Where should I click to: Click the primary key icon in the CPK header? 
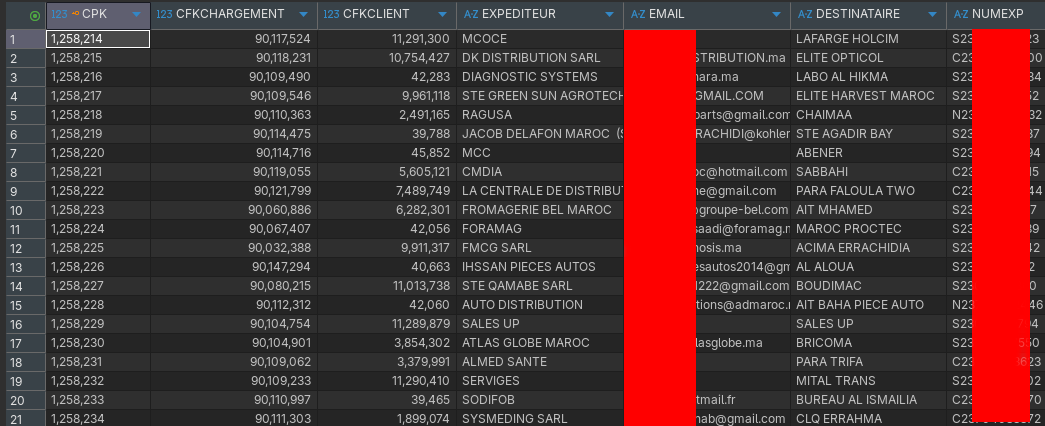75,14
